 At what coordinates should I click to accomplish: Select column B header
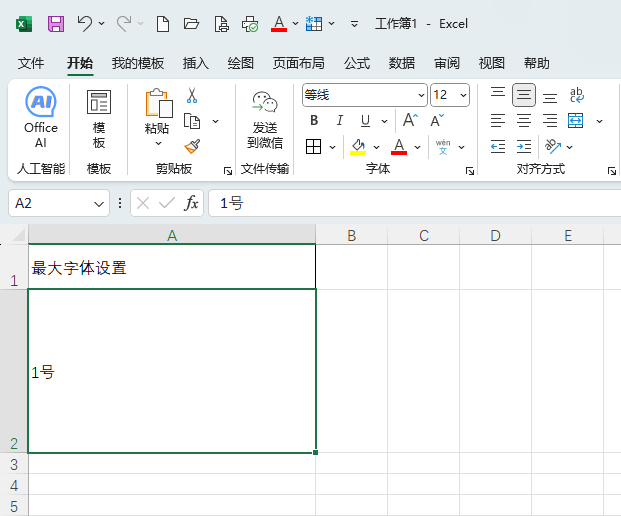pos(352,236)
